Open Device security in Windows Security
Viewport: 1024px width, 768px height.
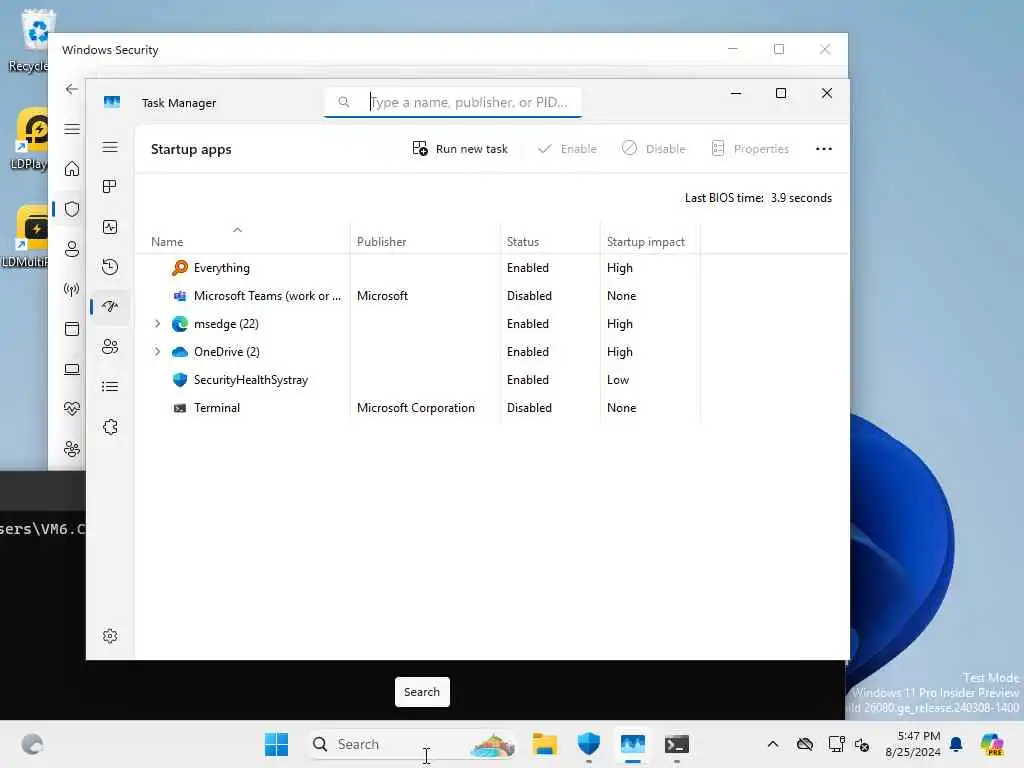coord(72,369)
